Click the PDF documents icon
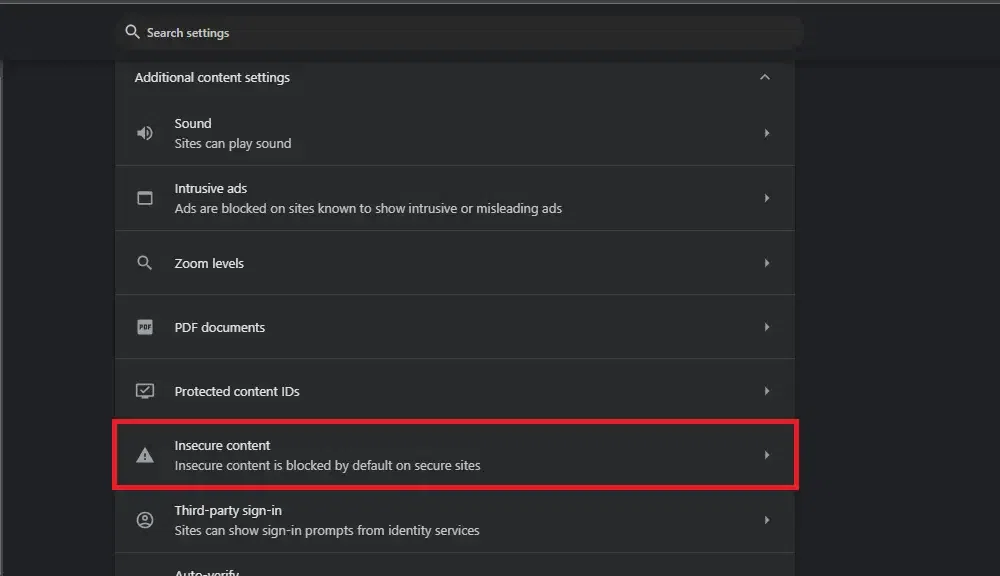The width and height of the screenshot is (1000, 576). point(145,327)
